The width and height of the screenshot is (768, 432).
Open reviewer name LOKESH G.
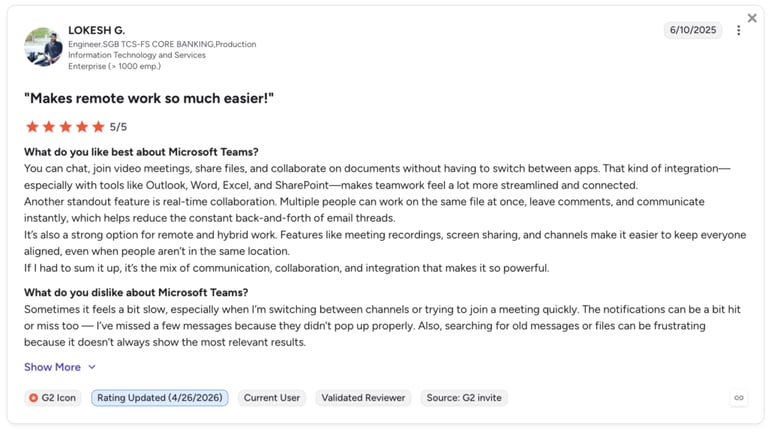click(96, 30)
